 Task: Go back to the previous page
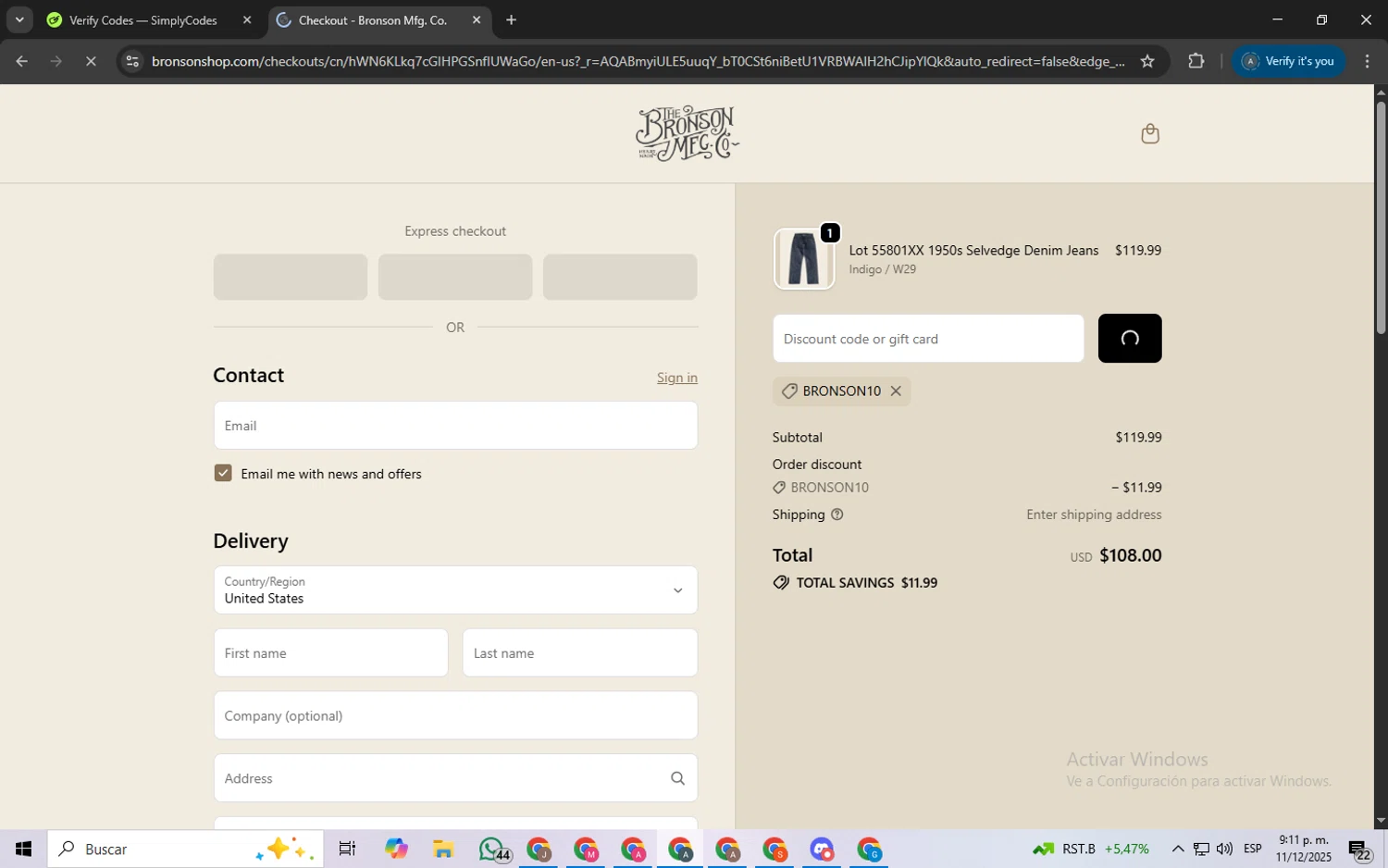[21, 61]
